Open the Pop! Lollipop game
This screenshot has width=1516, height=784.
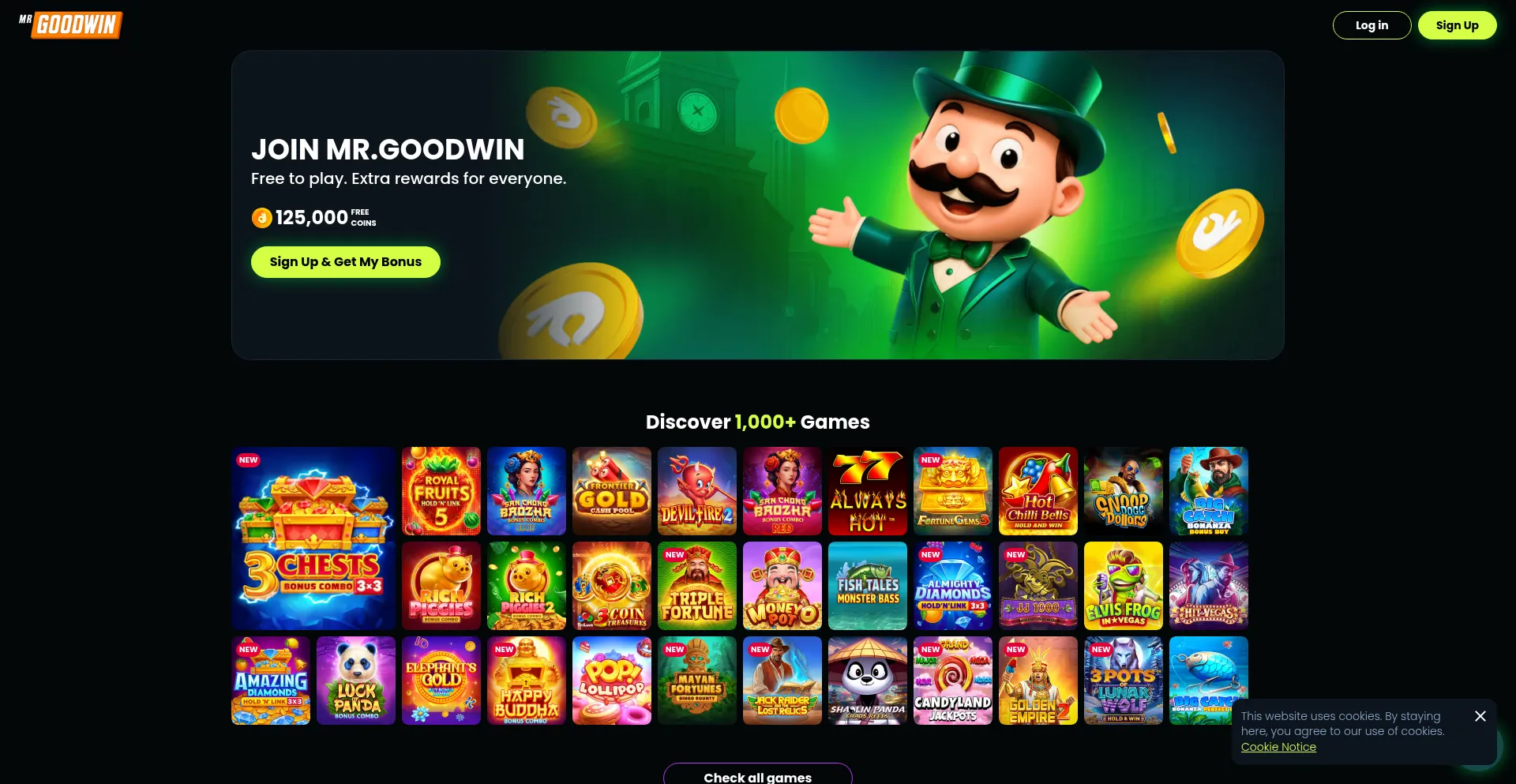tap(612, 681)
